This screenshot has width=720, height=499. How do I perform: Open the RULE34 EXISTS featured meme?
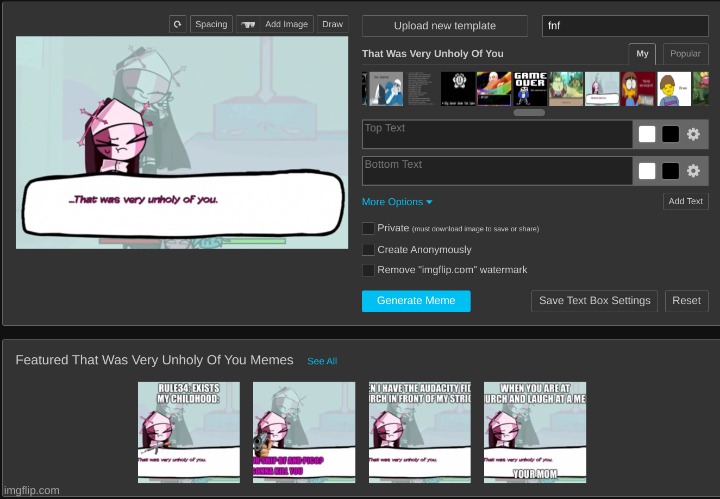tap(189, 432)
